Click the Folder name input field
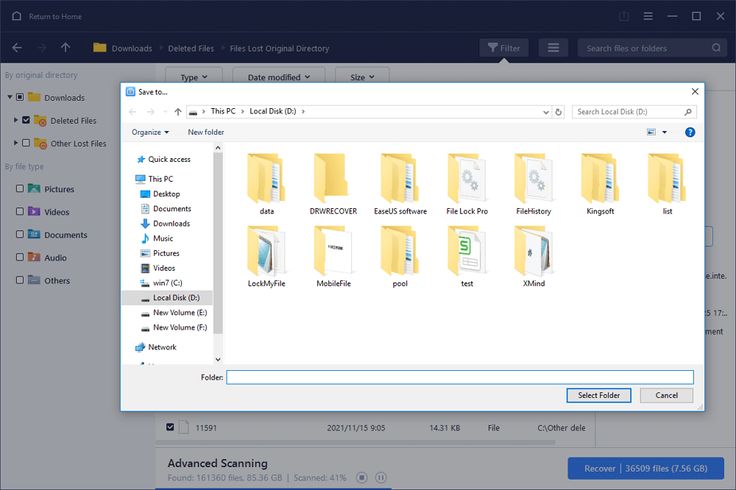The height and width of the screenshot is (490, 736). point(459,377)
